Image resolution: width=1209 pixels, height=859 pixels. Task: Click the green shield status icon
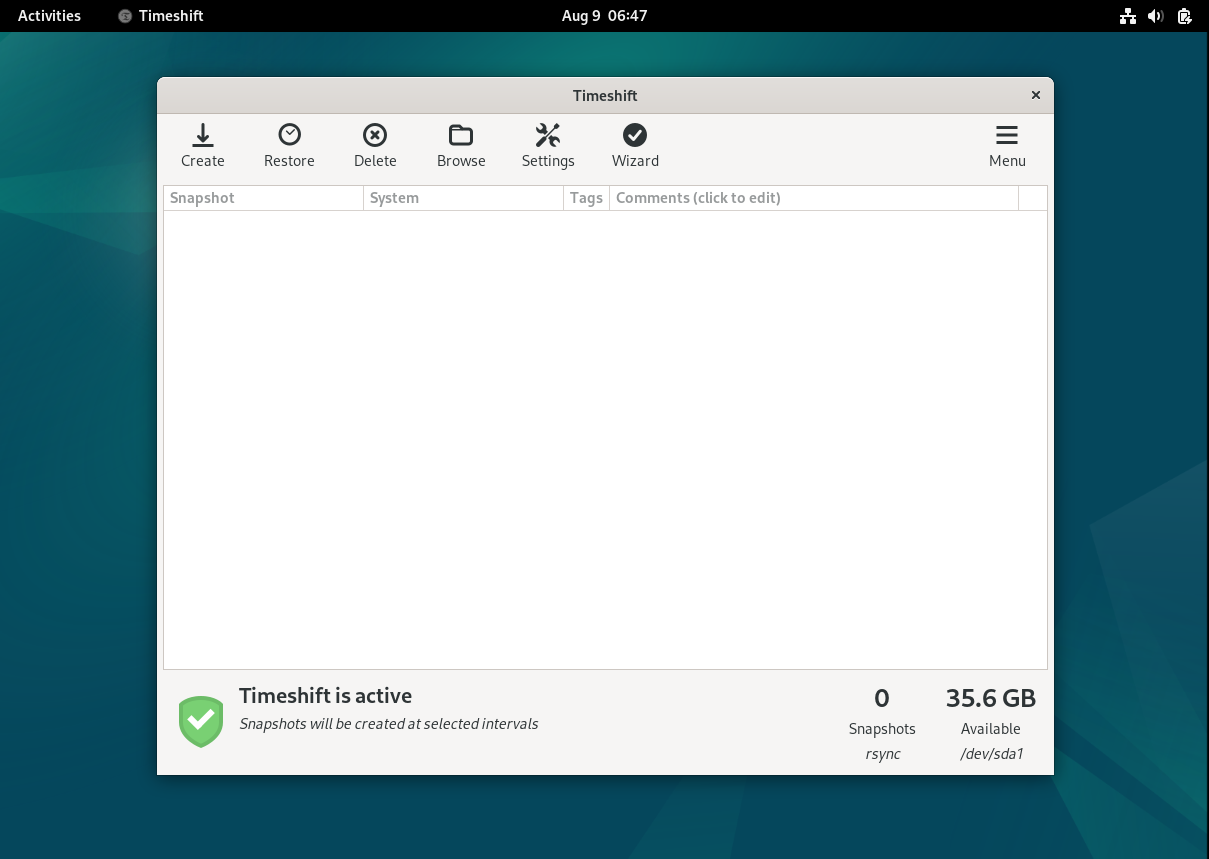[x=201, y=721]
